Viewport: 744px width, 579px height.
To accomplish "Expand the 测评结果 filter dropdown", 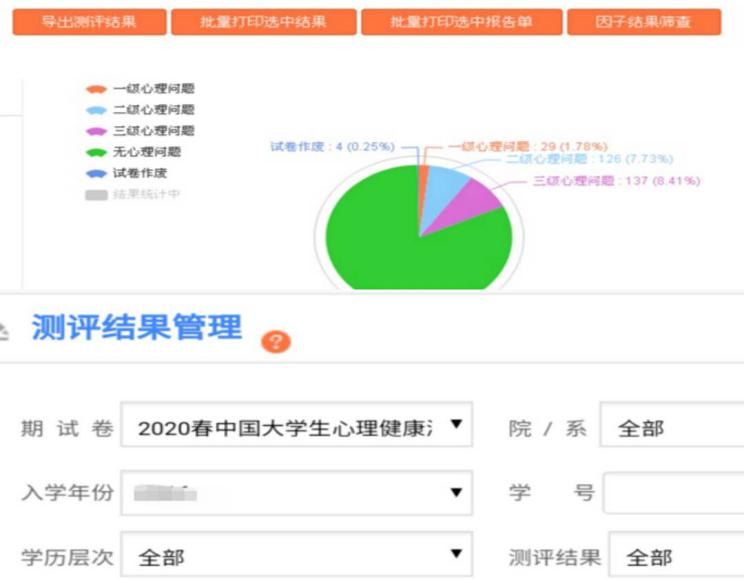I will click(676, 556).
